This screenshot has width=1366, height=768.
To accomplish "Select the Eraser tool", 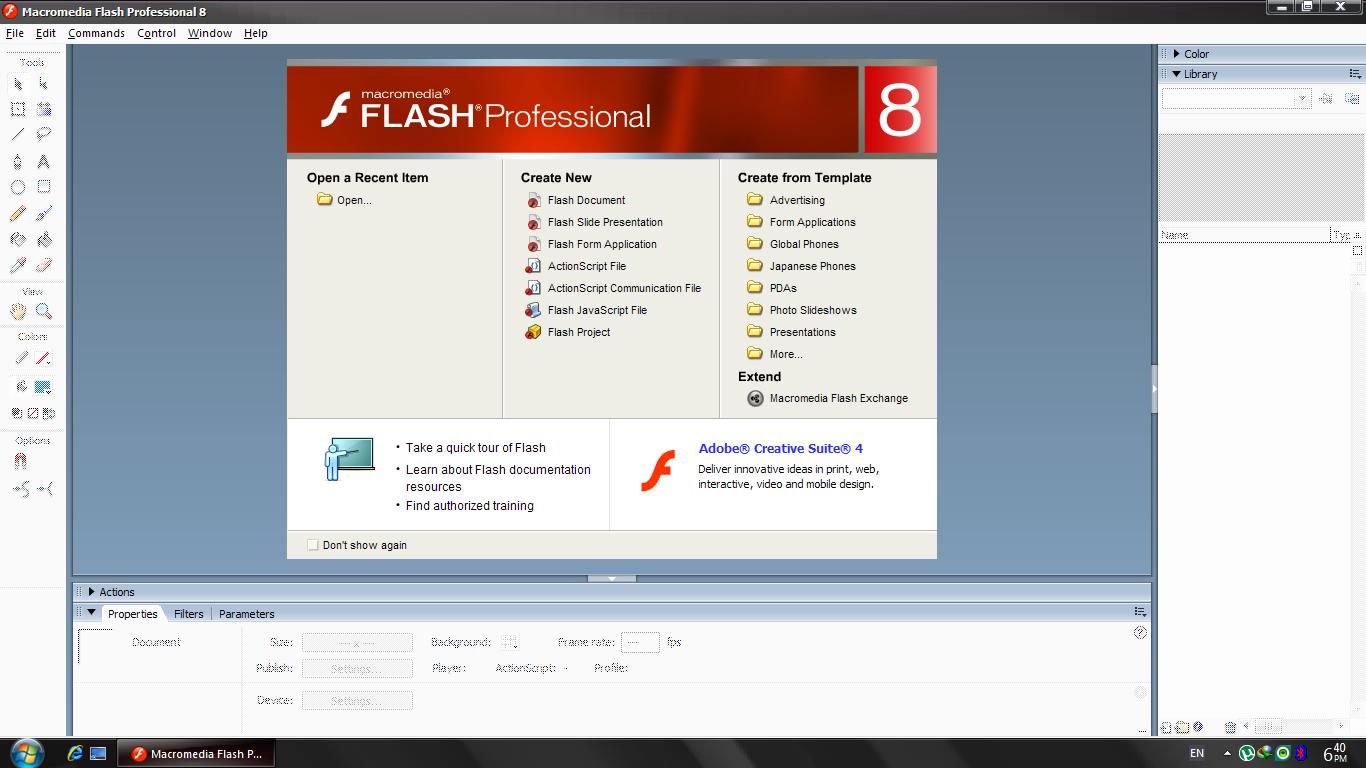I will click(42, 265).
